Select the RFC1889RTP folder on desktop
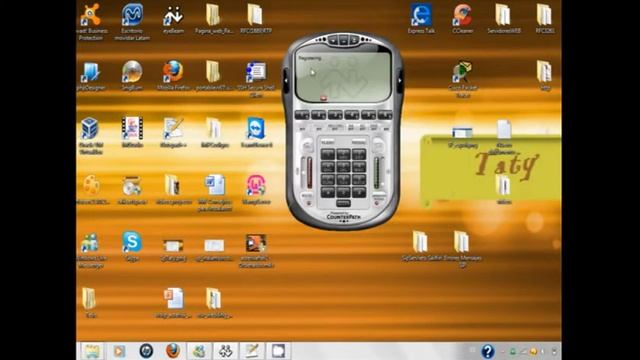Image resolution: width=640 pixels, height=360 pixels. pyautogui.click(x=256, y=18)
